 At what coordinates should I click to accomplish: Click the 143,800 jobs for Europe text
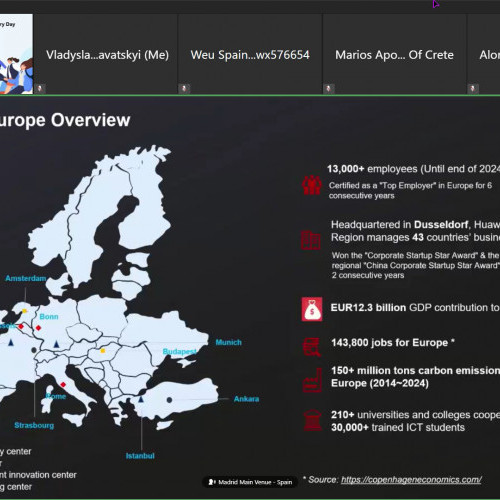tap(393, 343)
